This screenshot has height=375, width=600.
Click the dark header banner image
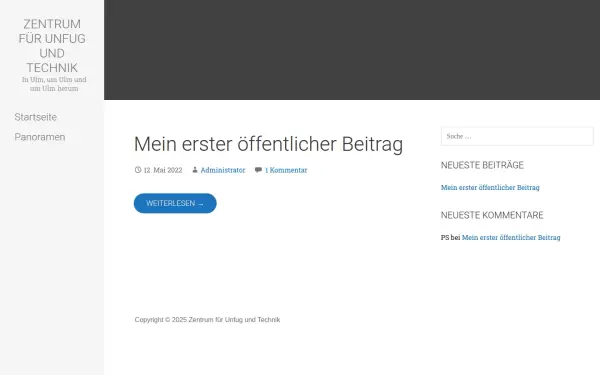tap(352, 50)
